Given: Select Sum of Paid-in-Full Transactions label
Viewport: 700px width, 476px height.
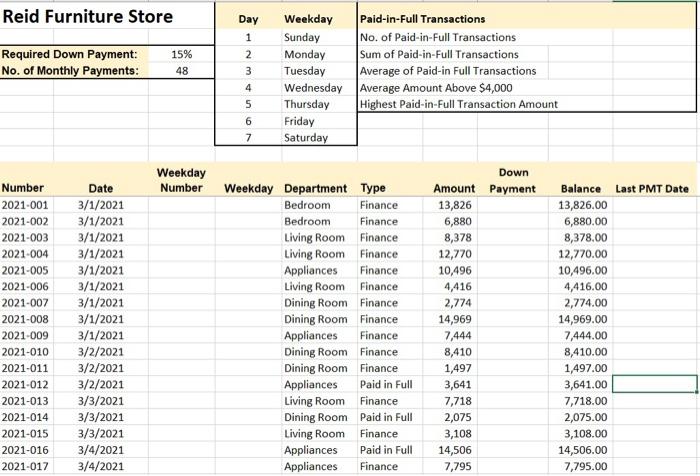Looking at the screenshot, I should [439, 54].
